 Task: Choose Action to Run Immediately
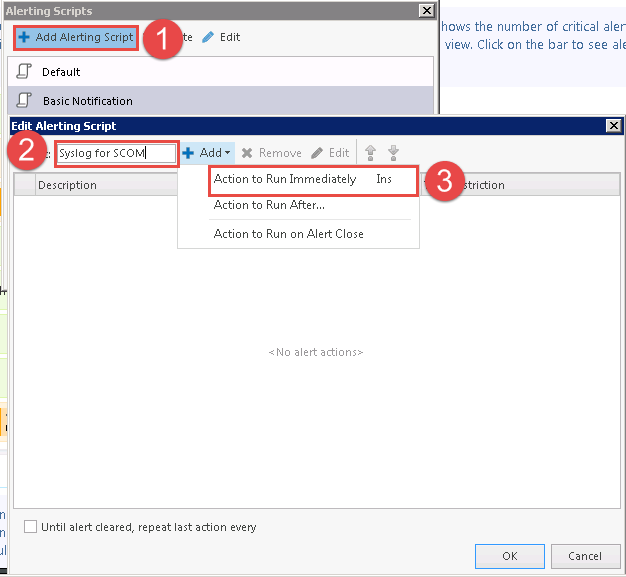tap(313, 179)
